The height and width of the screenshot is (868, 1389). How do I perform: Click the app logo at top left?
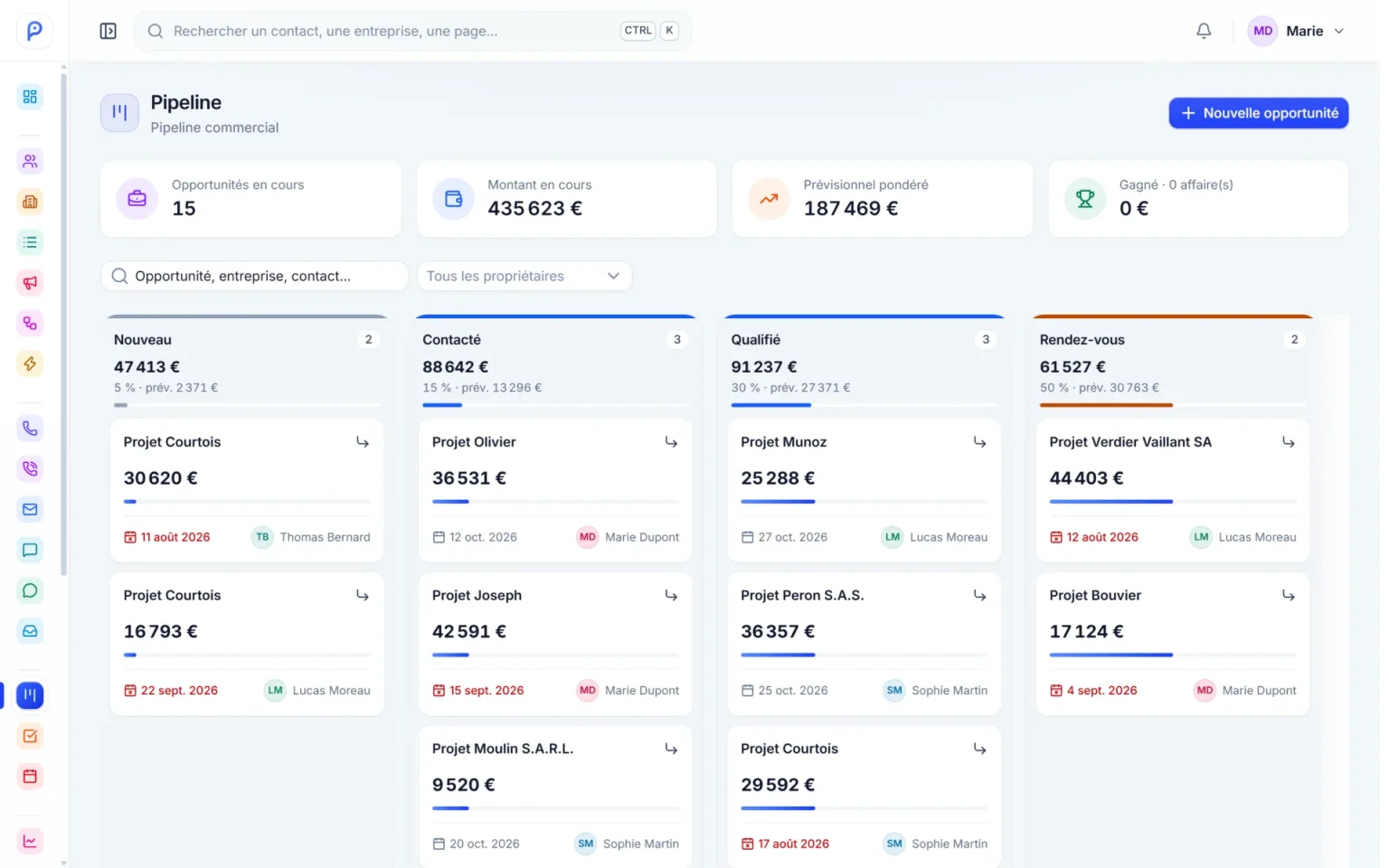pos(34,31)
